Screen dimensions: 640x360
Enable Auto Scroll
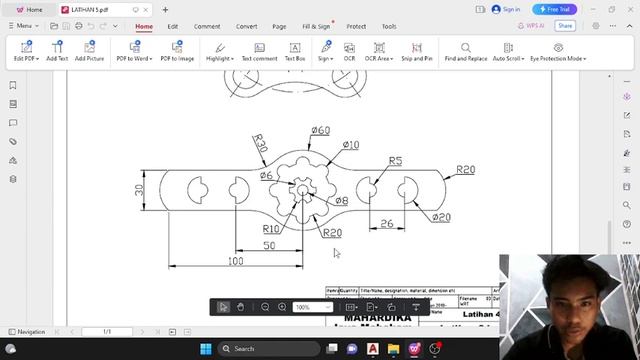coord(508,51)
